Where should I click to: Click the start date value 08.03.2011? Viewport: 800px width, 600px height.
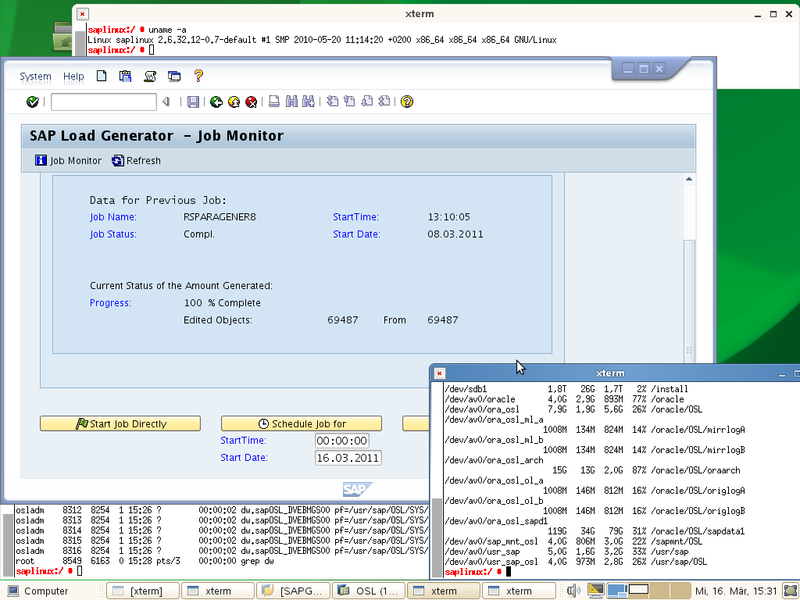pos(455,234)
